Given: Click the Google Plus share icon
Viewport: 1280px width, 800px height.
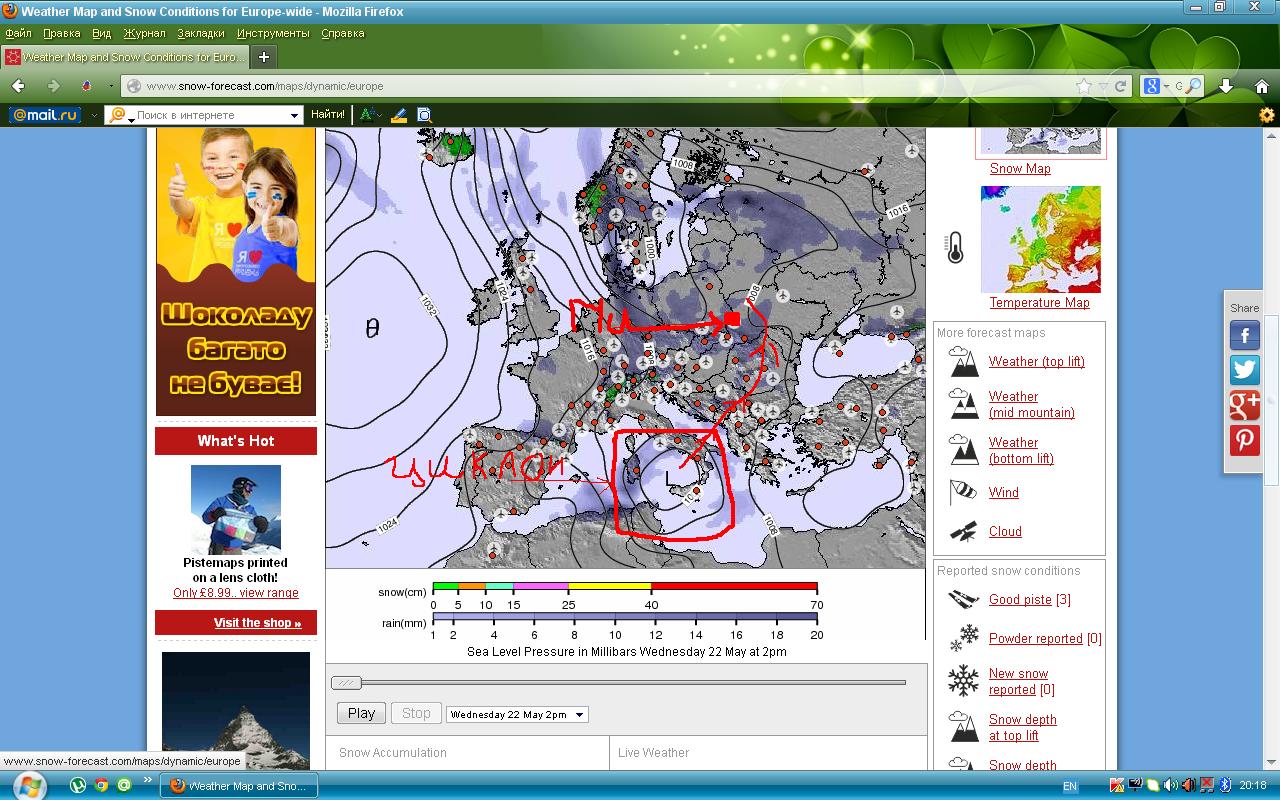Looking at the screenshot, I should 1244,405.
